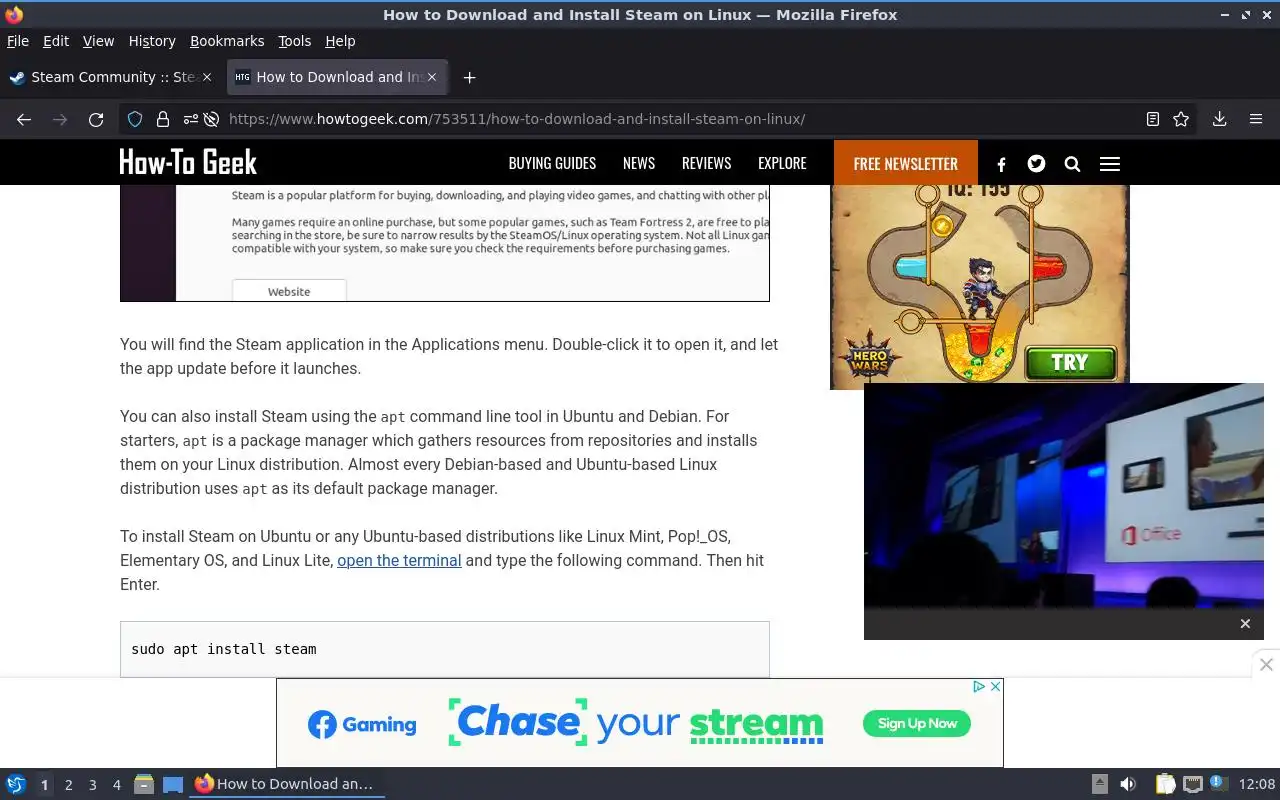Visit How-To Geek Facebook page icon

pyautogui.click(x=1001, y=164)
